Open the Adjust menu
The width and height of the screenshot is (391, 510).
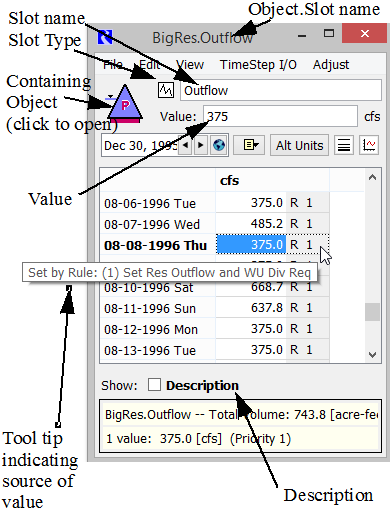tap(331, 64)
